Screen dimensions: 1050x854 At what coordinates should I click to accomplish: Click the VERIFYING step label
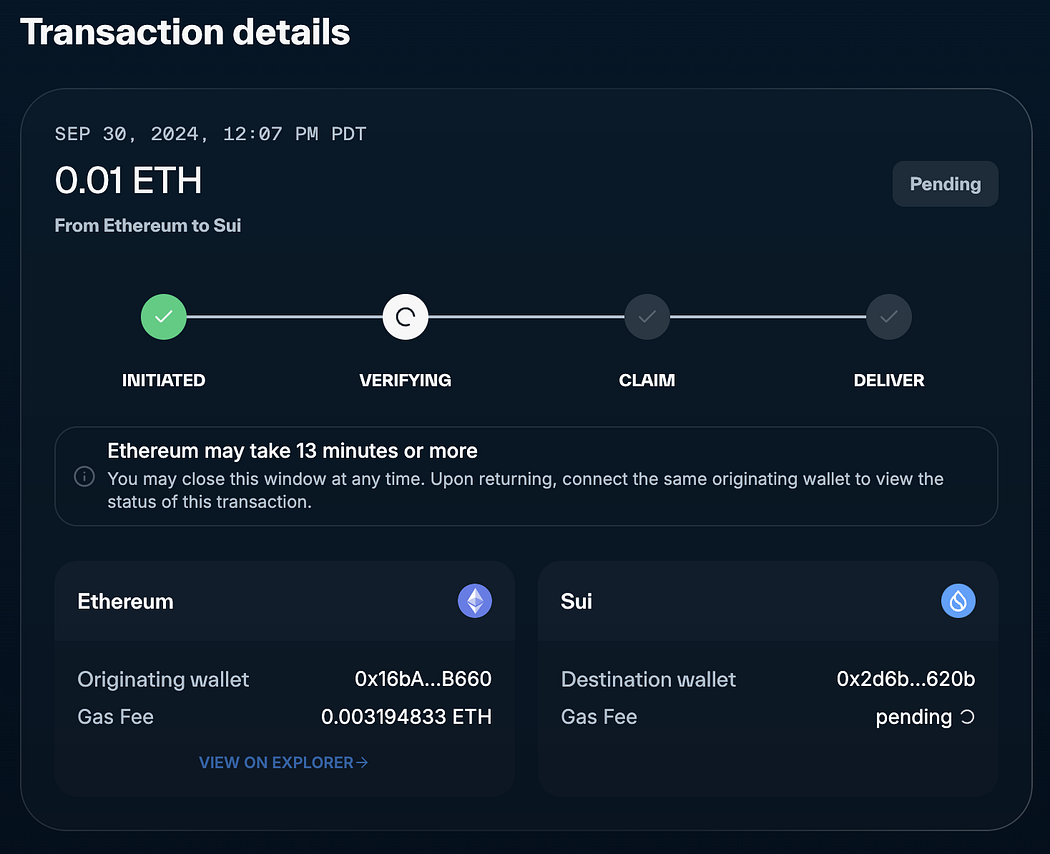click(405, 380)
